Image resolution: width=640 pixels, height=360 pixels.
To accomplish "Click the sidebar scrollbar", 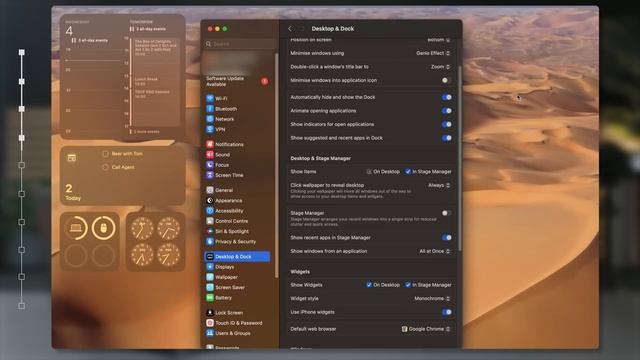I will click(277, 165).
